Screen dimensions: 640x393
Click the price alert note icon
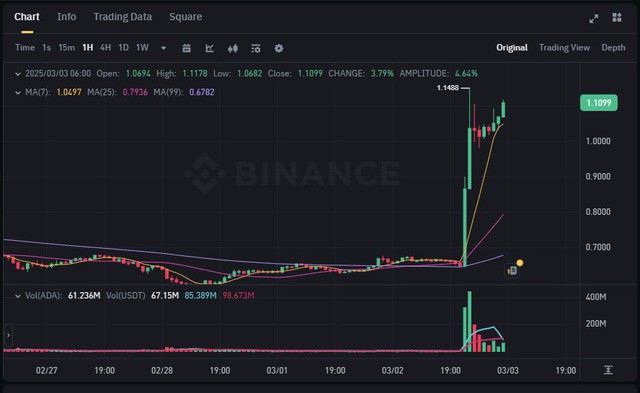(x=513, y=270)
